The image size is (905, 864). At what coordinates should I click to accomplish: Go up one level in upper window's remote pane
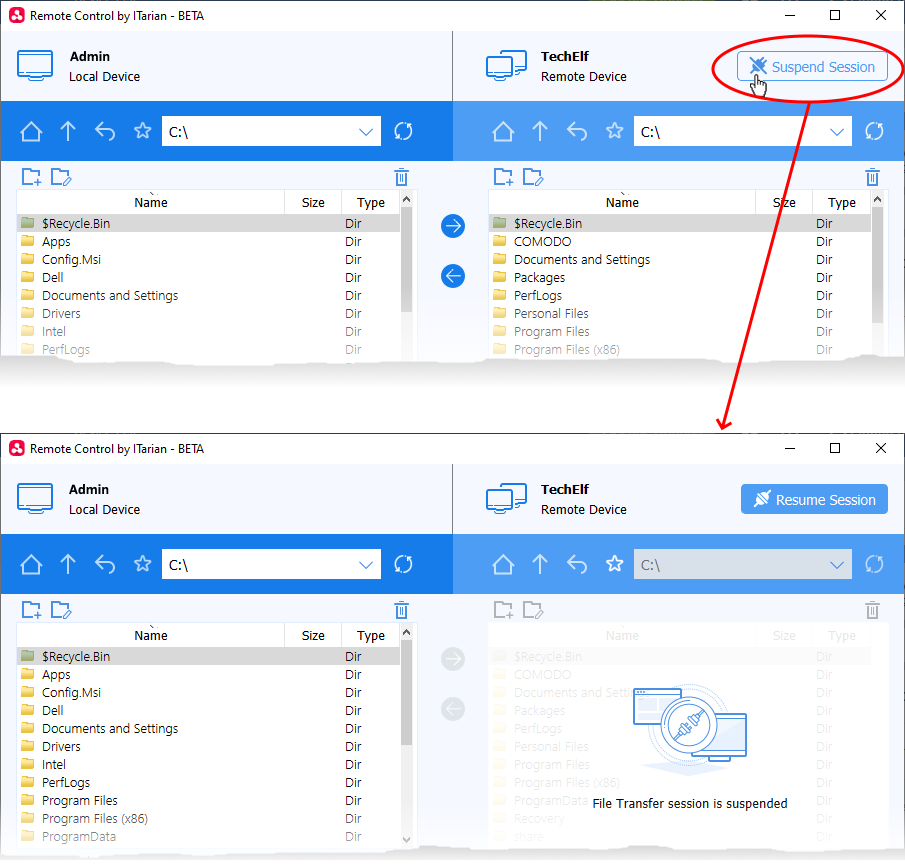pyautogui.click(x=540, y=131)
